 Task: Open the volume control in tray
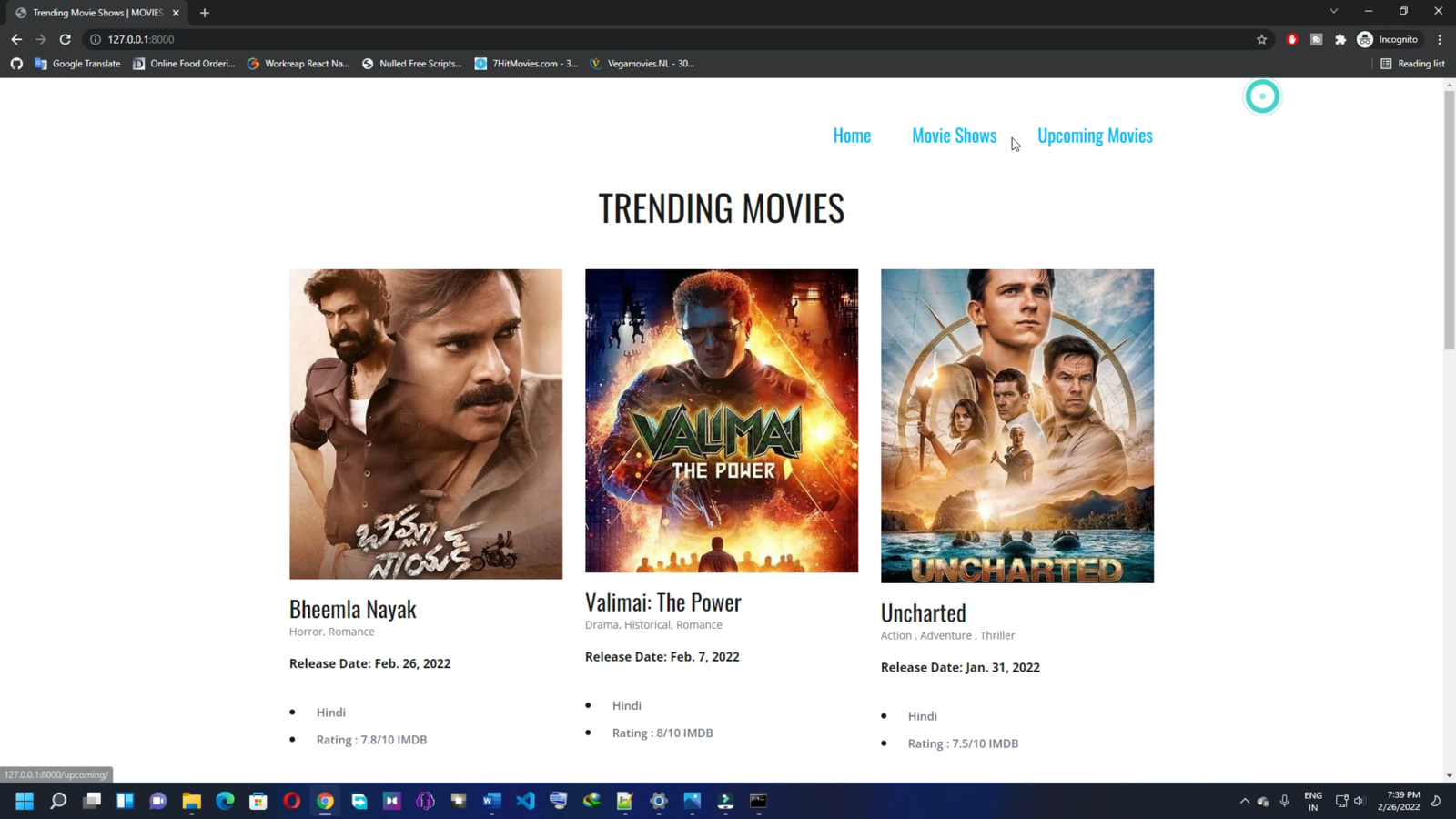(x=1360, y=801)
